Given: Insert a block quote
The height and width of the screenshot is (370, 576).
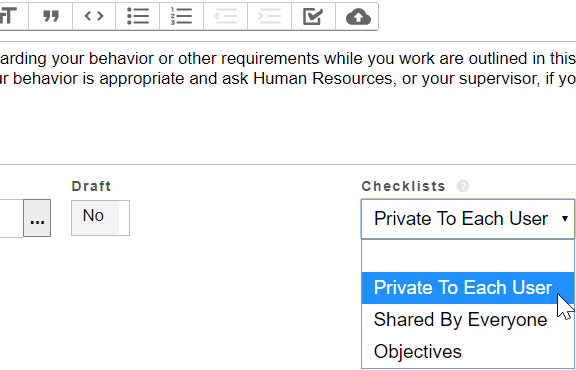Looking at the screenshot, I should point(51,16).
